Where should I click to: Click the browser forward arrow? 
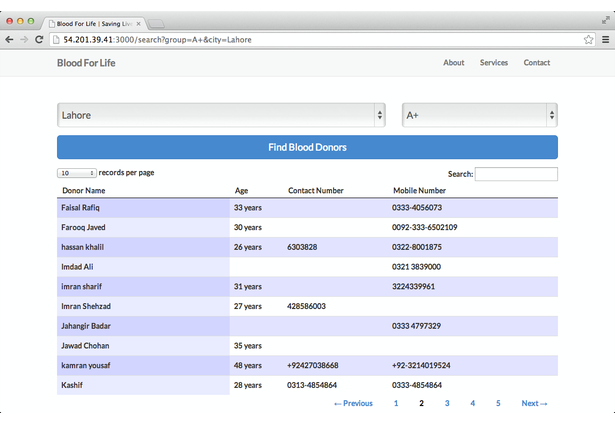coord(24,40)
